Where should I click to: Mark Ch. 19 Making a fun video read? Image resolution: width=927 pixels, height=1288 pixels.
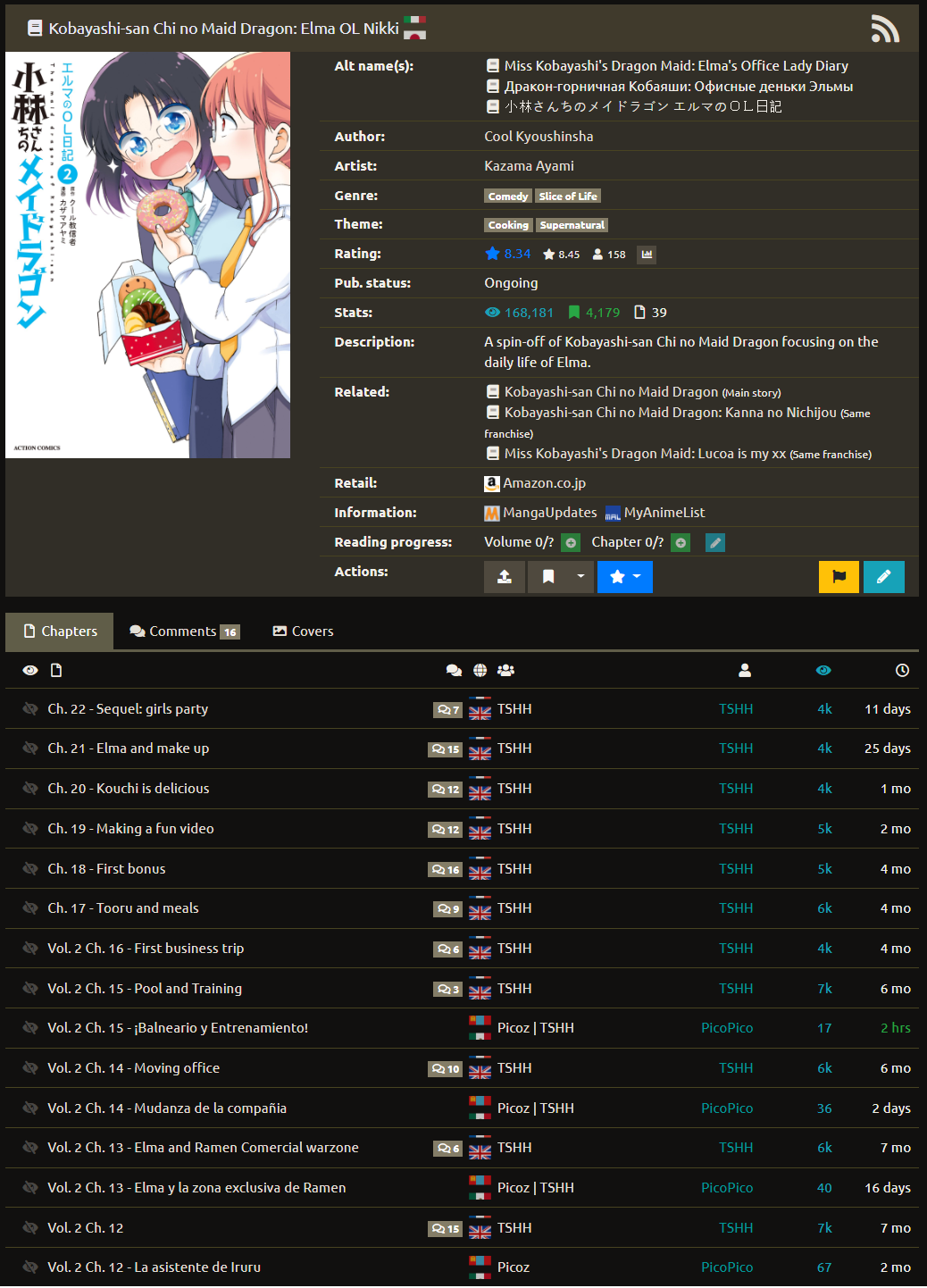30,829
